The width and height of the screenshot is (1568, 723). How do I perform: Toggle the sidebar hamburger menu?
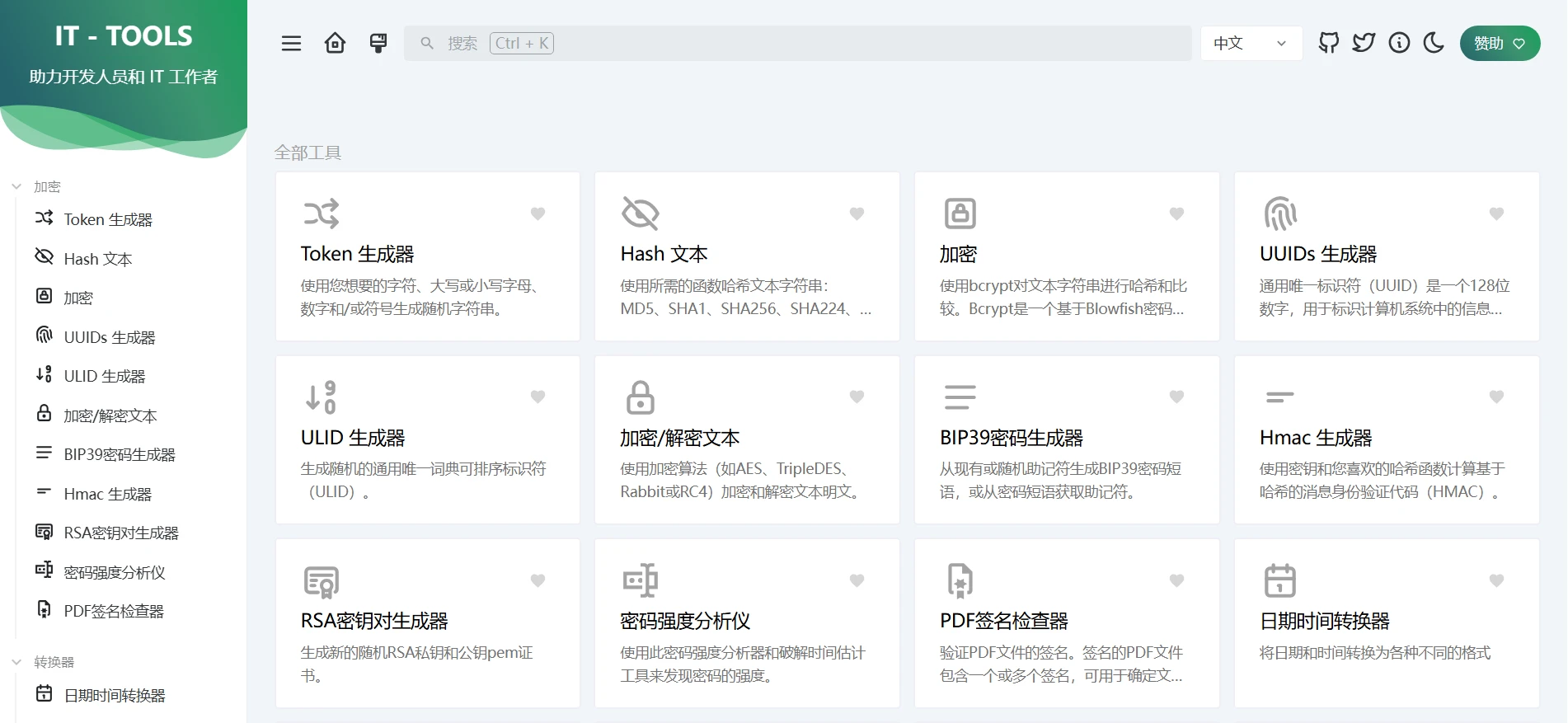[291, 44]
